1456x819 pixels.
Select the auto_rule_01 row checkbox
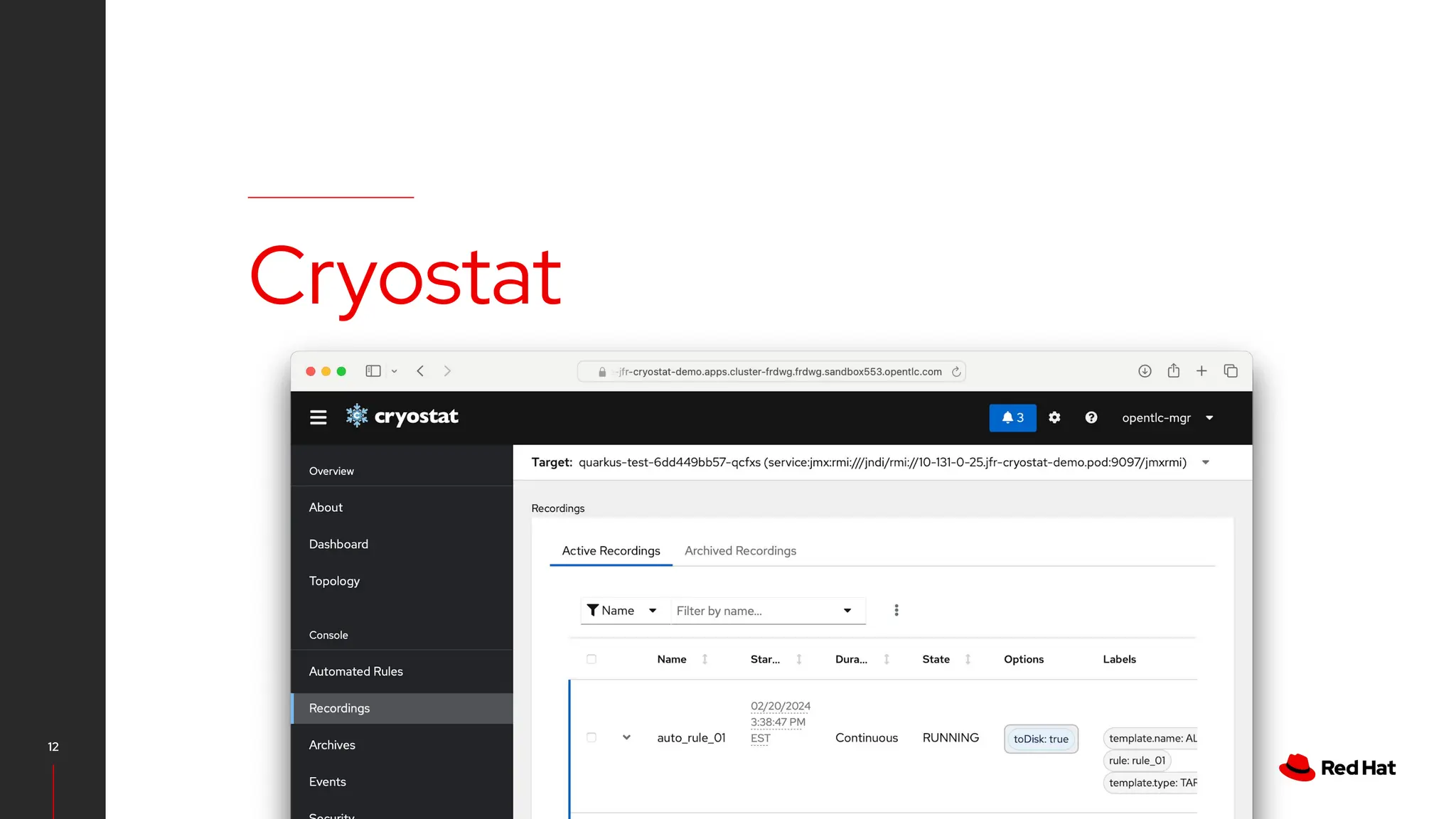coord(591,738)
